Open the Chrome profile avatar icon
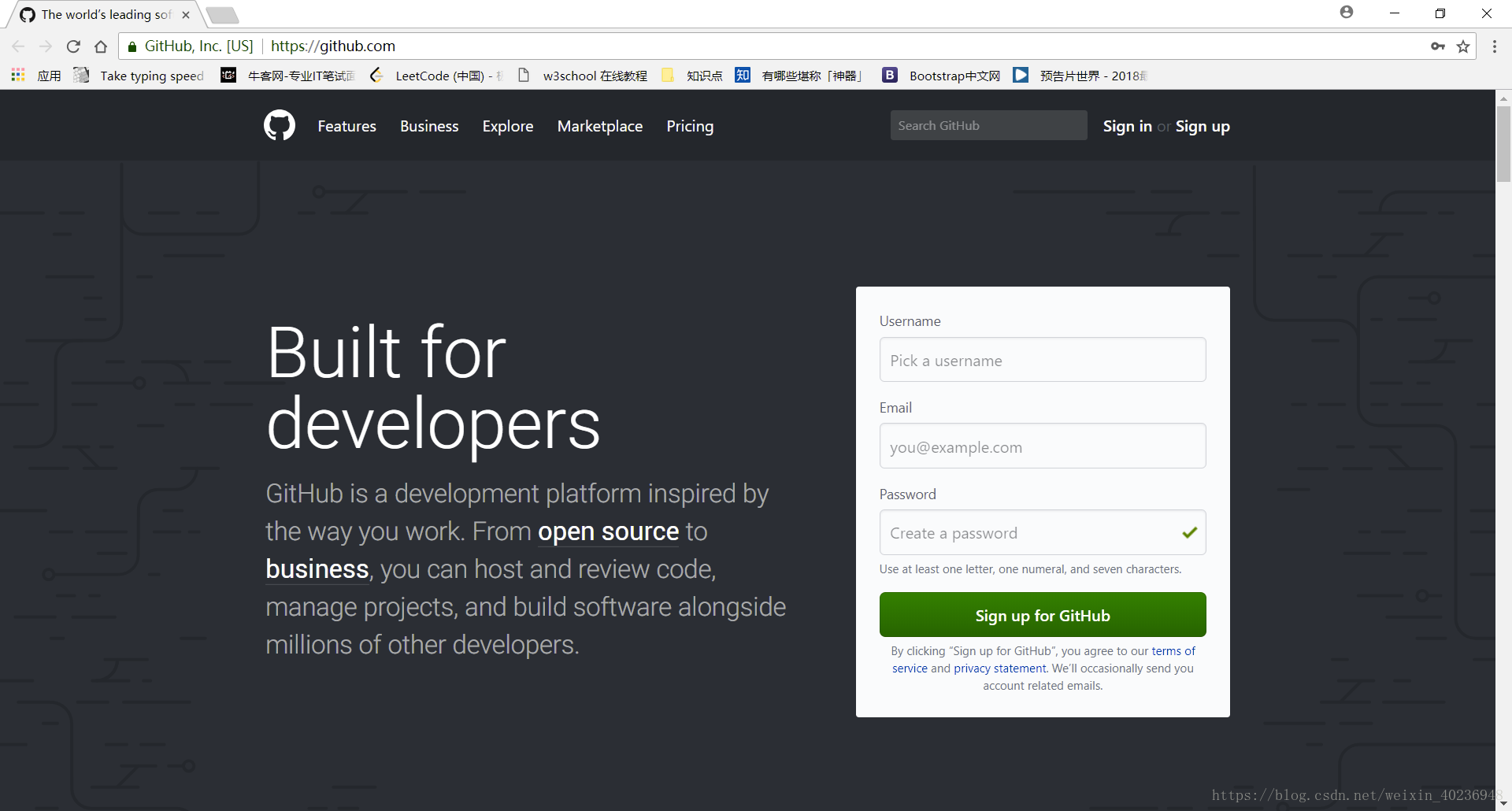The height and width of the screenshot is (811, 1512). 1347,13
